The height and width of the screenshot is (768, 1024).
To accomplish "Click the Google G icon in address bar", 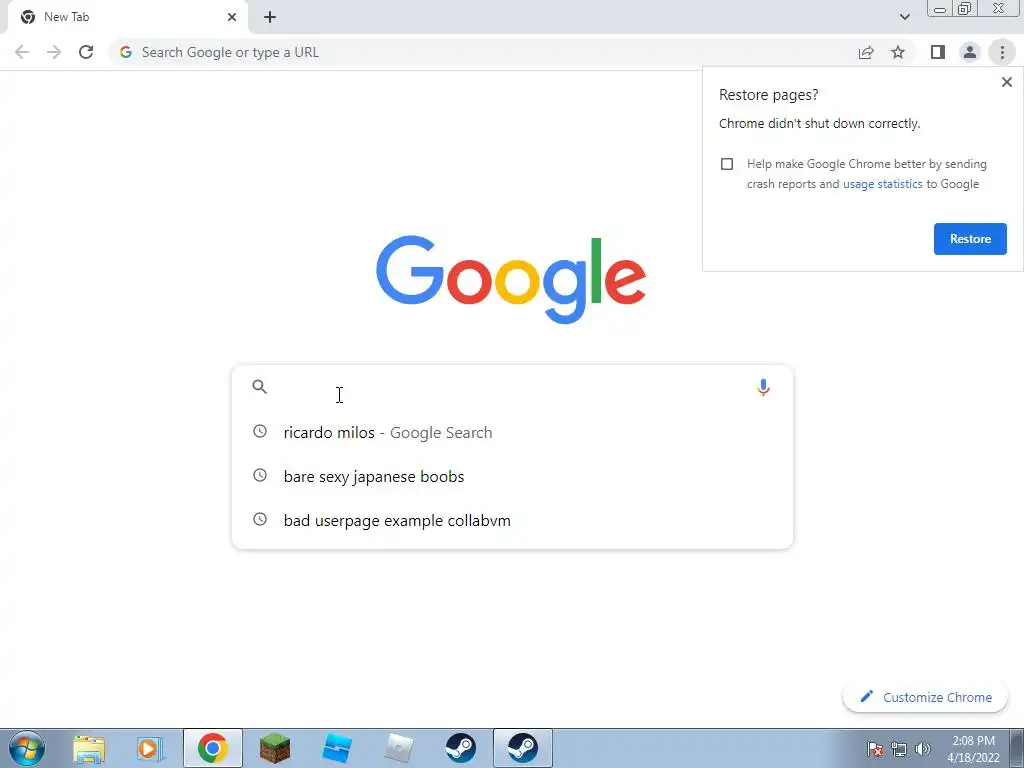I will tap(126, 52).
